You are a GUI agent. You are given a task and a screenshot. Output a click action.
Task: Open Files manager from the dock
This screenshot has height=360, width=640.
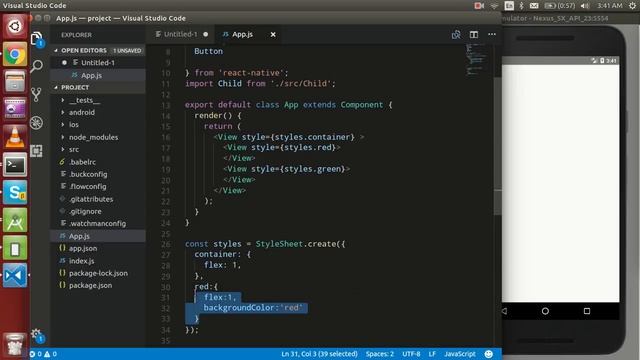(x=15, y=81)
